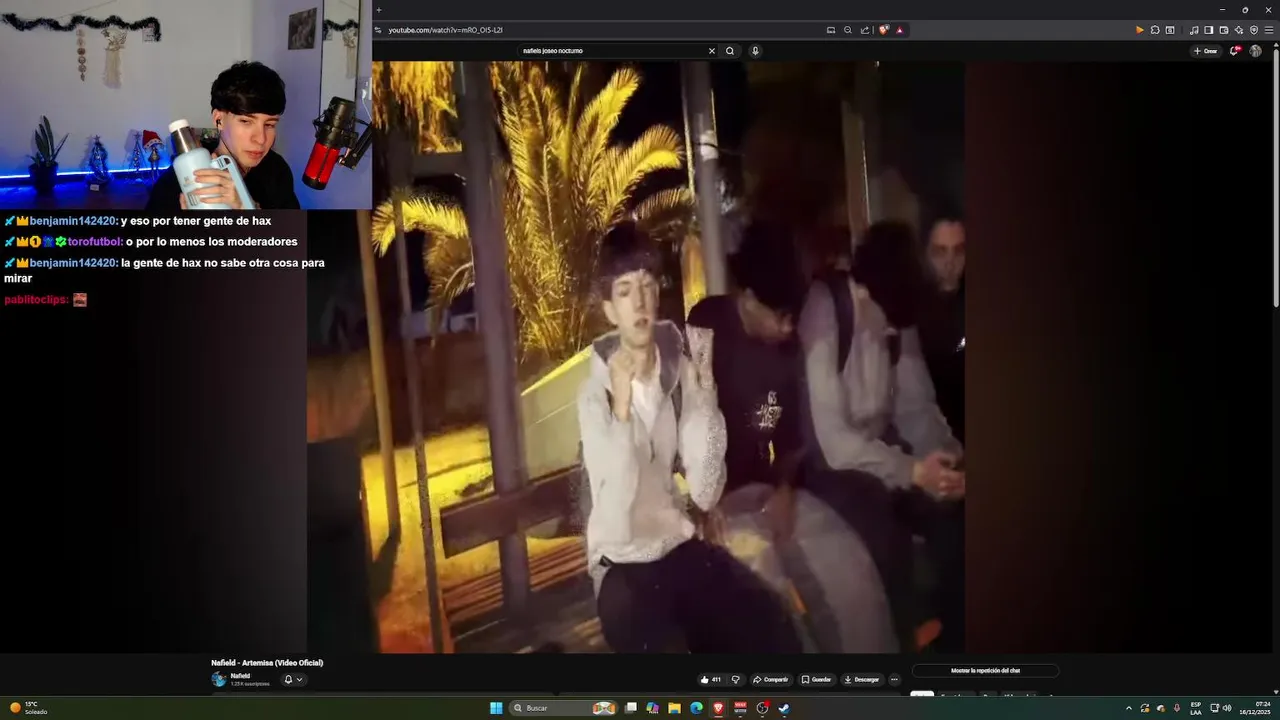Viewport: 1280px width, 720px height.
Task: Click the zoom magnifier icon in address bar
Action: (848, 30)
